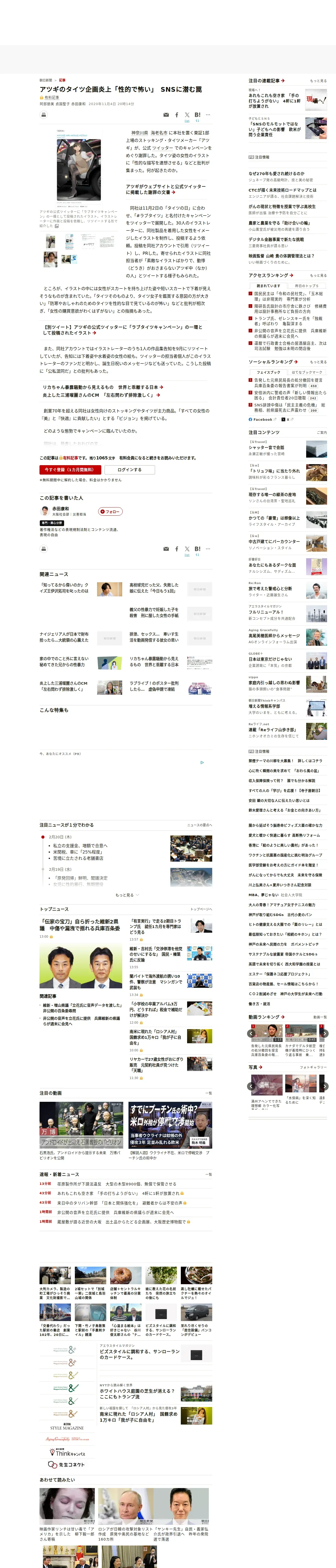Switch to 読まれています ranking tab
The width and height of the screenshot is (336, 1568).
268,285
